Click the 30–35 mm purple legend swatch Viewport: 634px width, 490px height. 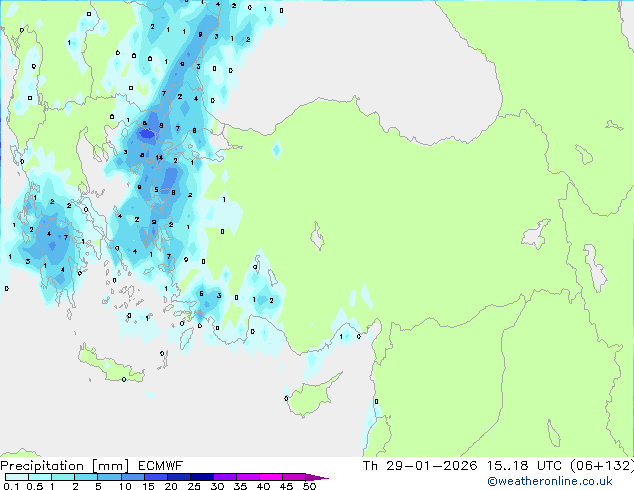point(225,477)
